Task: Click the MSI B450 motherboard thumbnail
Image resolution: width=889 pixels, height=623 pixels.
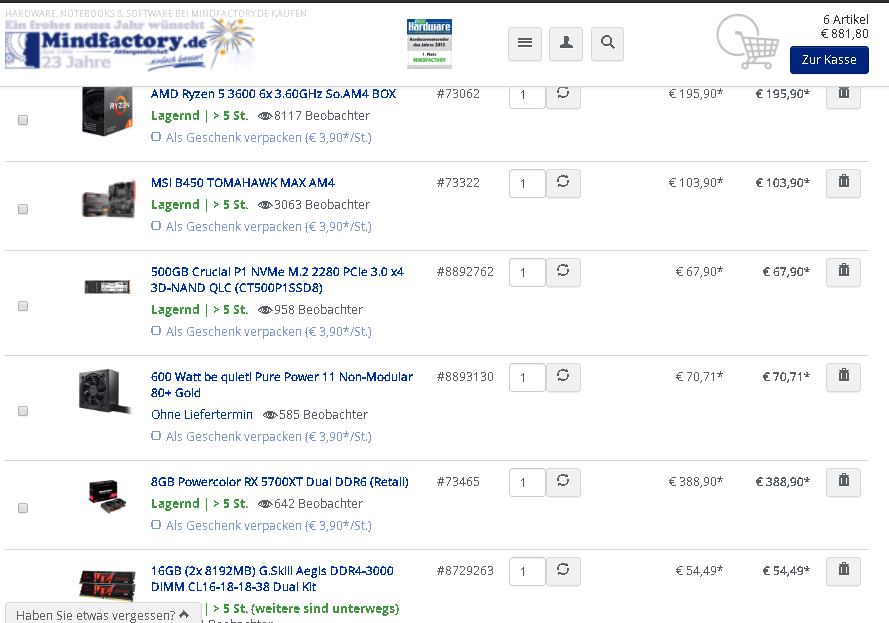Action: point(109,200)
